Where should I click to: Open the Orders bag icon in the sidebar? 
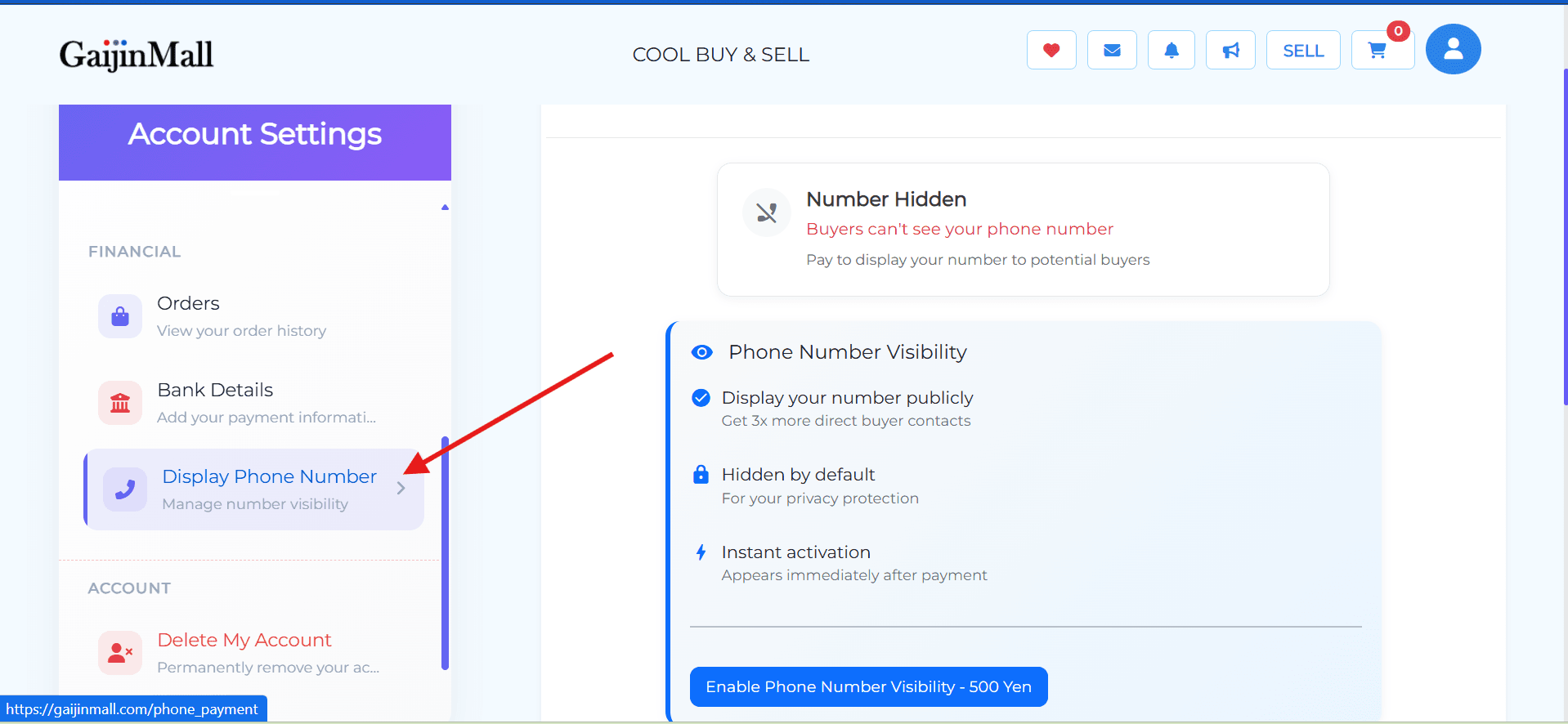(x=119, y=316)
